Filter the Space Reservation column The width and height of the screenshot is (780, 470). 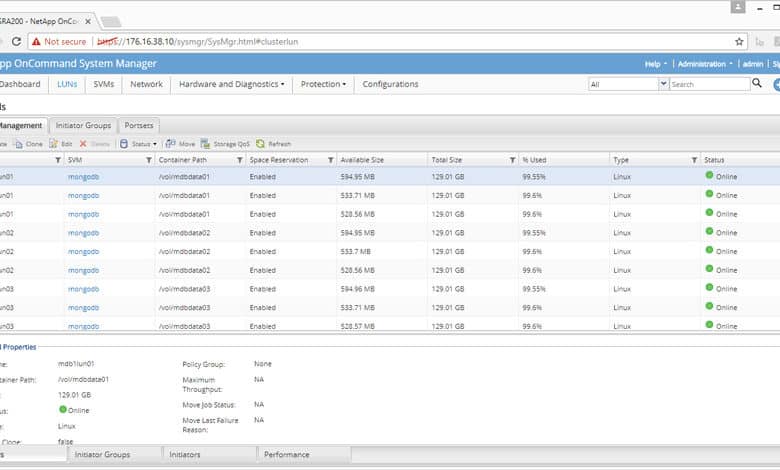pyautogui.click(x=331, y=160)
